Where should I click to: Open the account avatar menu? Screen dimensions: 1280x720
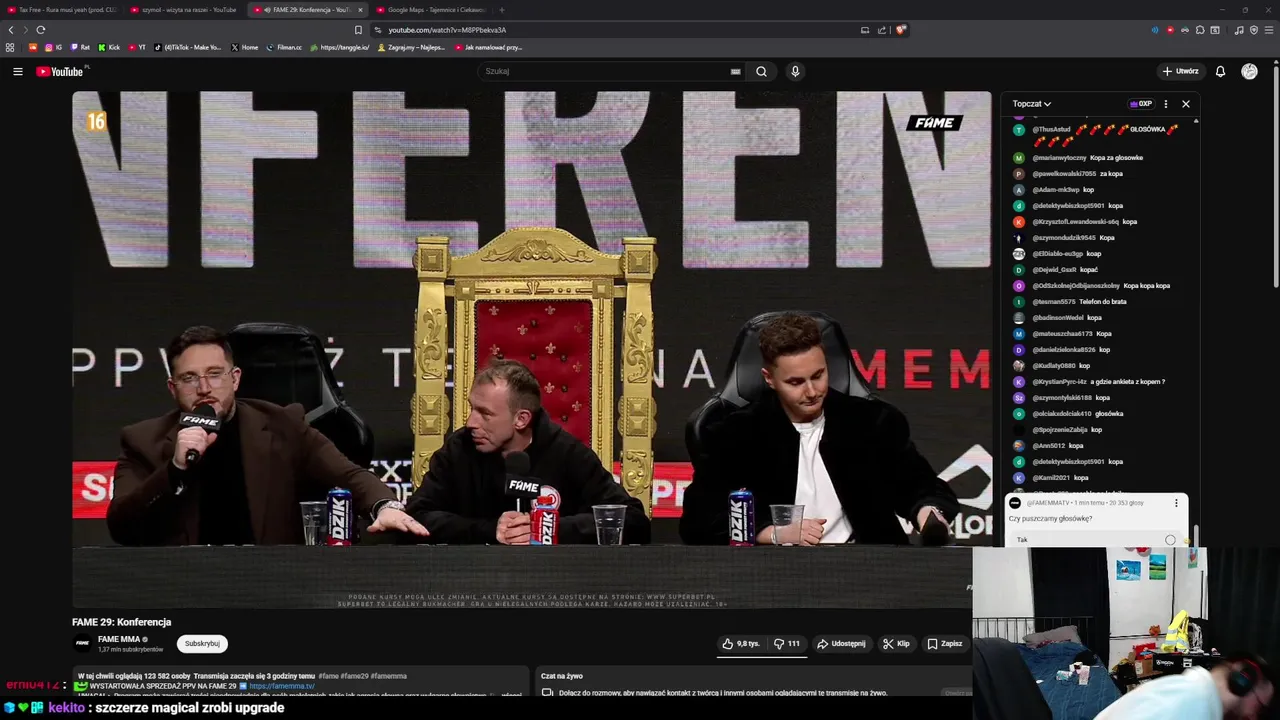click(x=1249, y=71)
